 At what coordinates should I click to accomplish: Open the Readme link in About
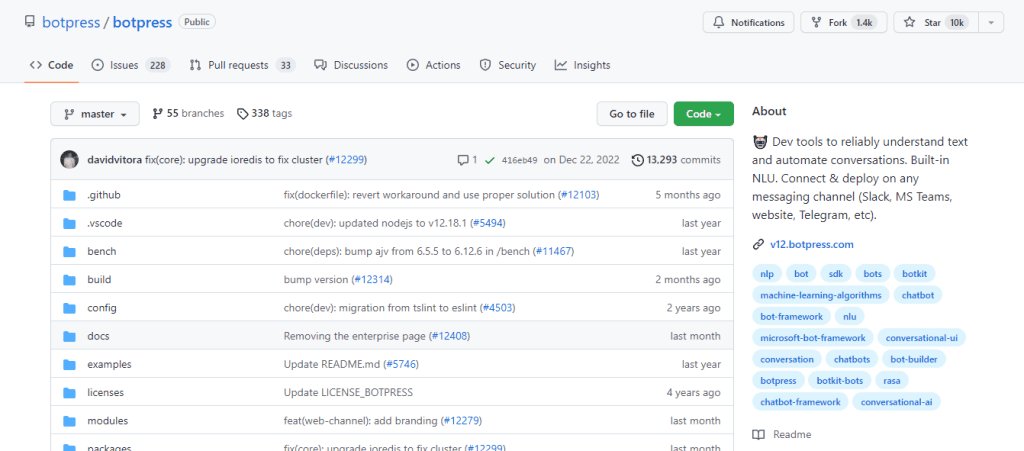coord(782,435)
